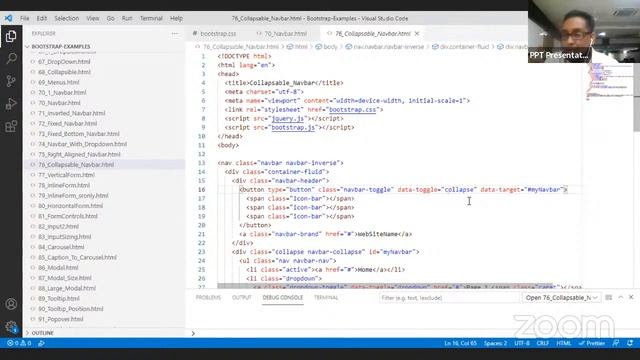Viewport: 640px width, 360px height.
Task: Collapse the BOOTSTRAP-EXAMPLES folder section
Action: 60,47
